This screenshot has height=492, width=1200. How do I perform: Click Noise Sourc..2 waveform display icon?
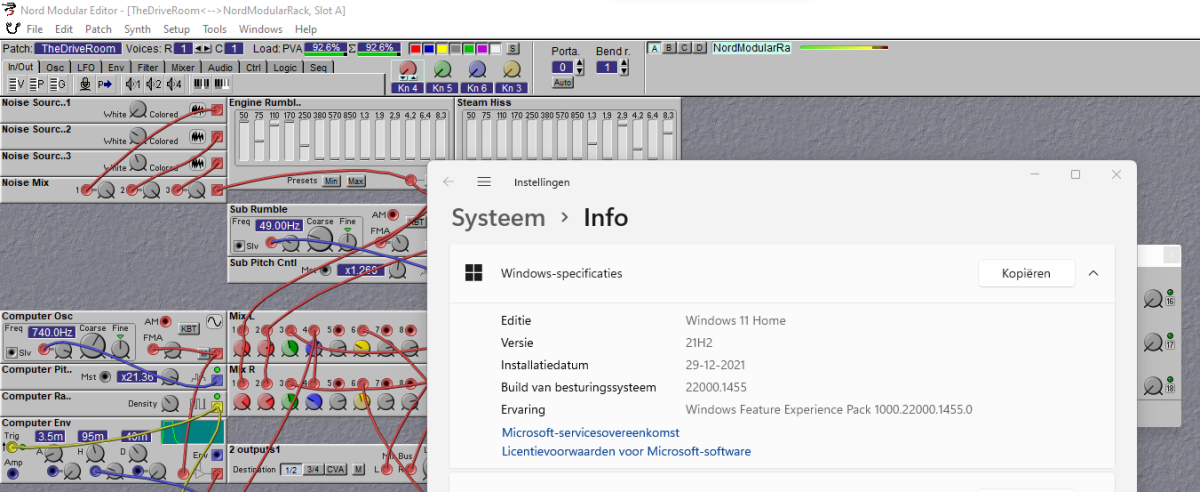click(x=197, y=137)
